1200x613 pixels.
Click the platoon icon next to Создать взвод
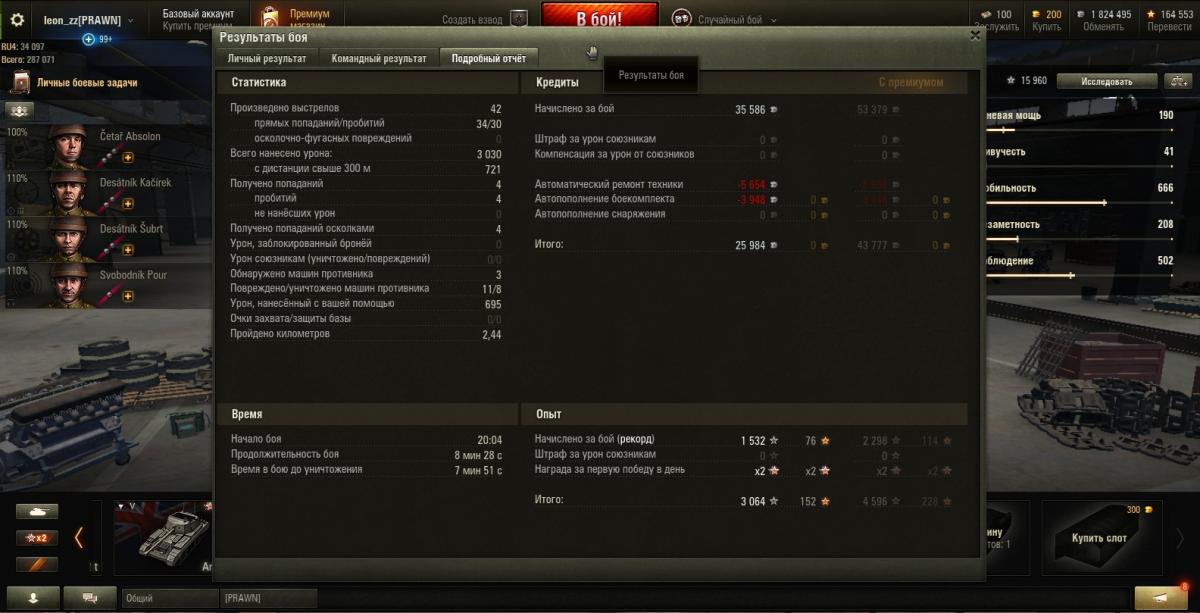pyautogui.click(x=518, y=18)
